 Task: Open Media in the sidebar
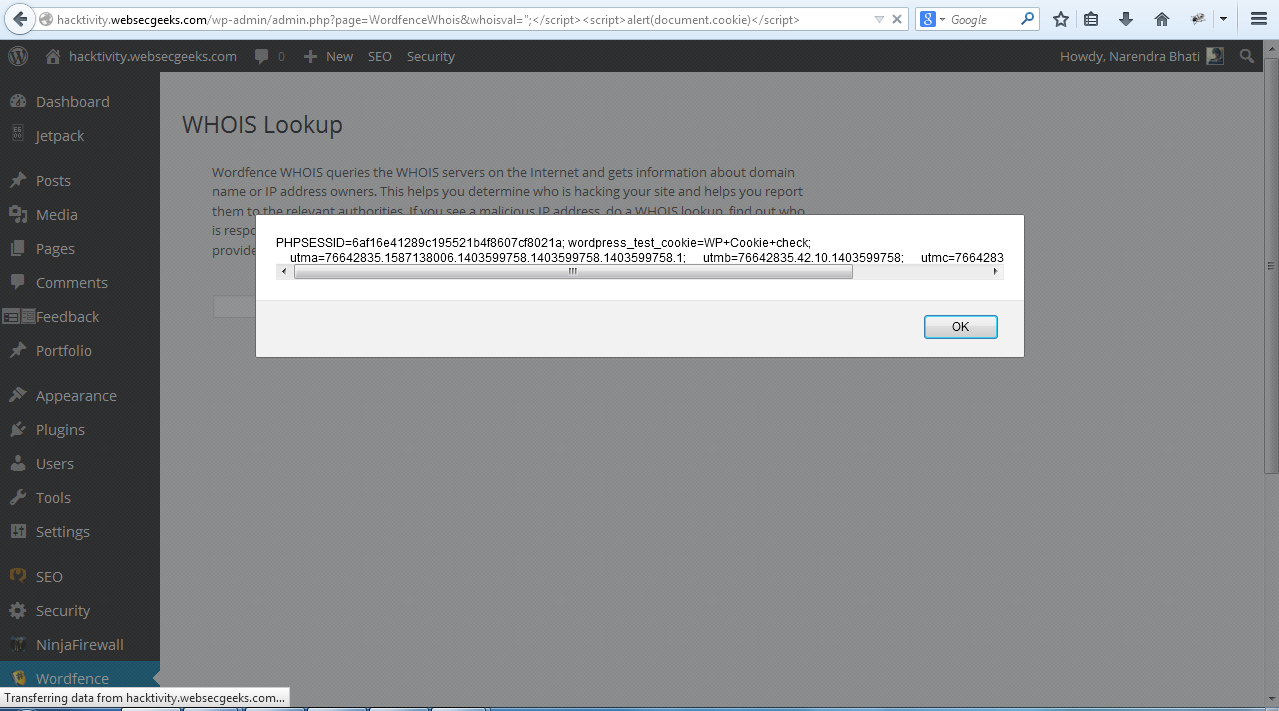point(57,214)
